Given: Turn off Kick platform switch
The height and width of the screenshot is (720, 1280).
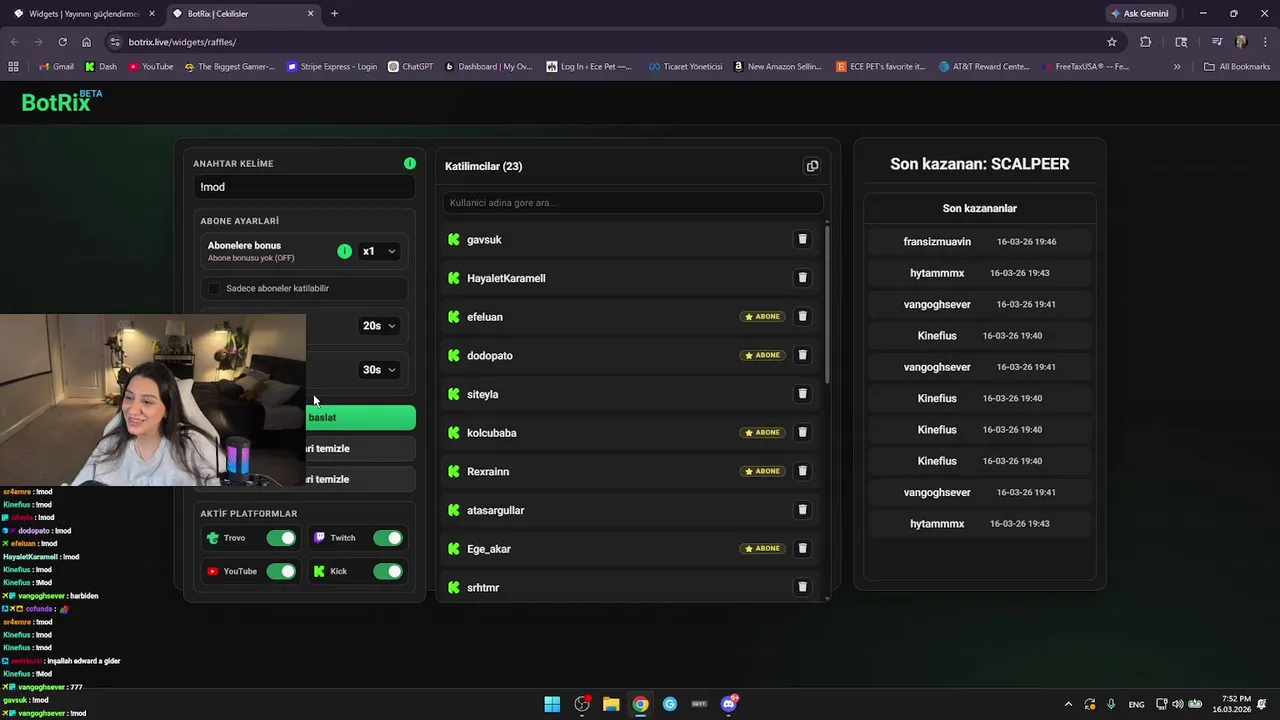Looking at the screenshot, I should tap(387, 571).
